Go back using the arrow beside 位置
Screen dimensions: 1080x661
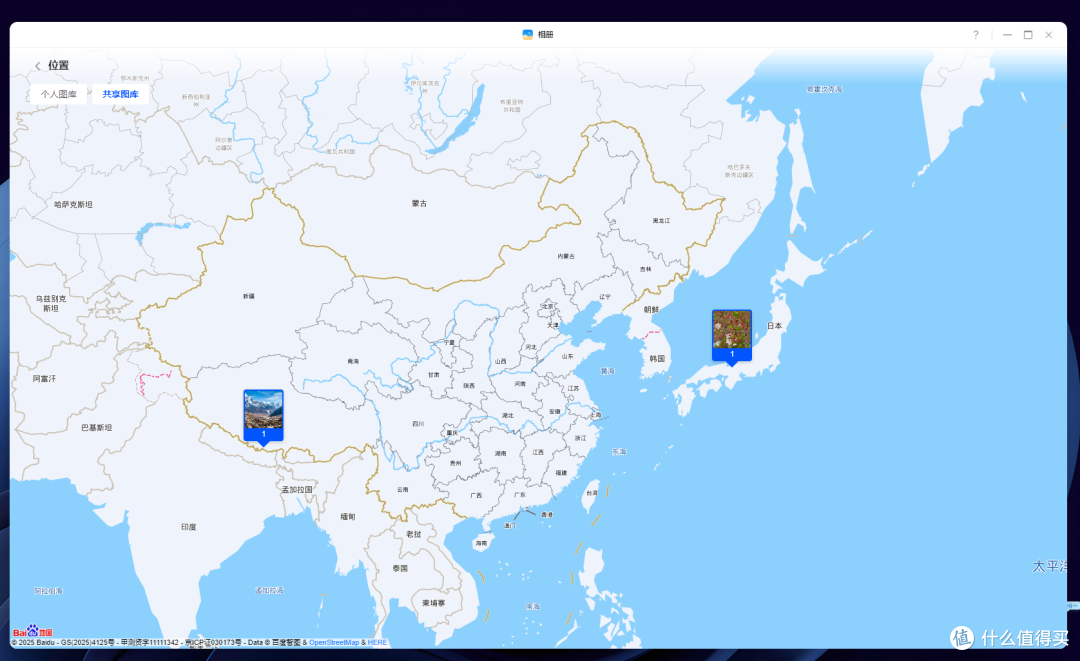(x=37, y=66)
